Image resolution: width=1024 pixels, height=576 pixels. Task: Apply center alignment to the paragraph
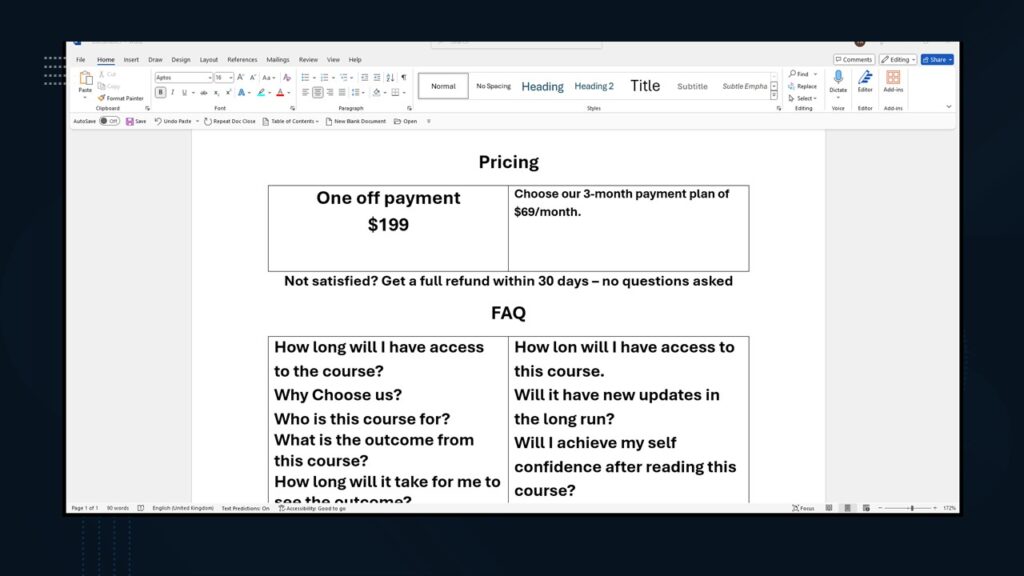coord(318,92)
